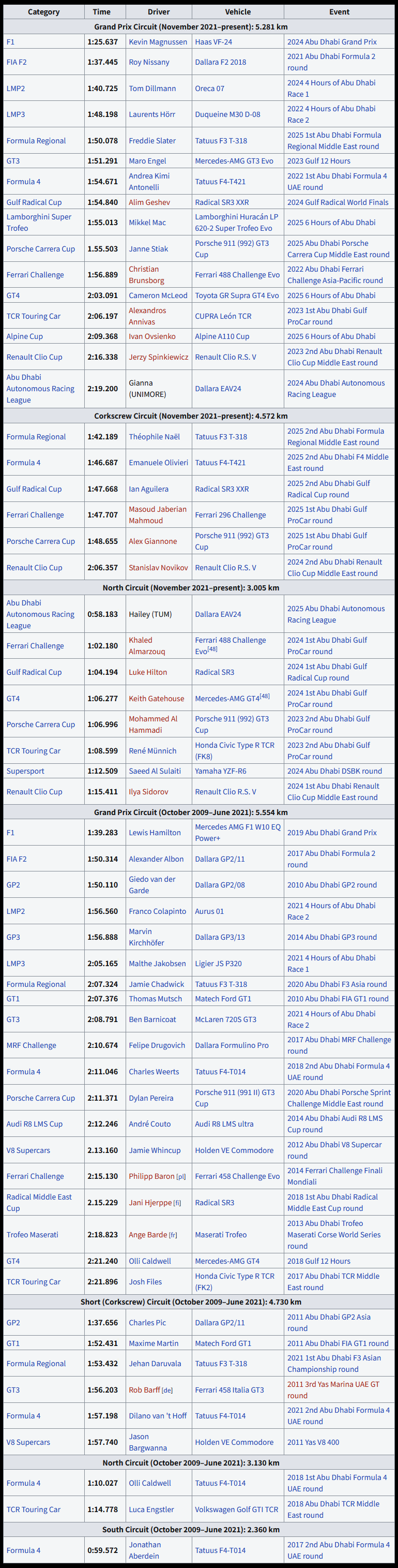Image resolution: width=398 pixels, height=1568 pixels.
Task: Open the Freddie Slater driver link
Action: point(152,141)
